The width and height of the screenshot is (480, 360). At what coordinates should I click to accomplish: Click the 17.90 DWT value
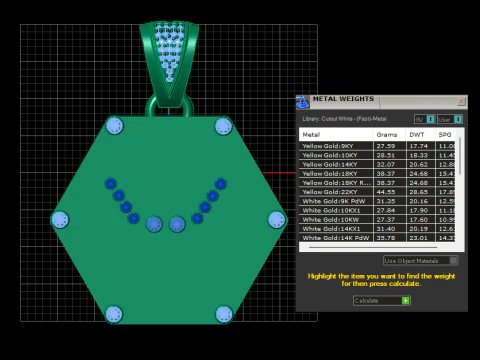pyautogui.click(x=419, y=210)
